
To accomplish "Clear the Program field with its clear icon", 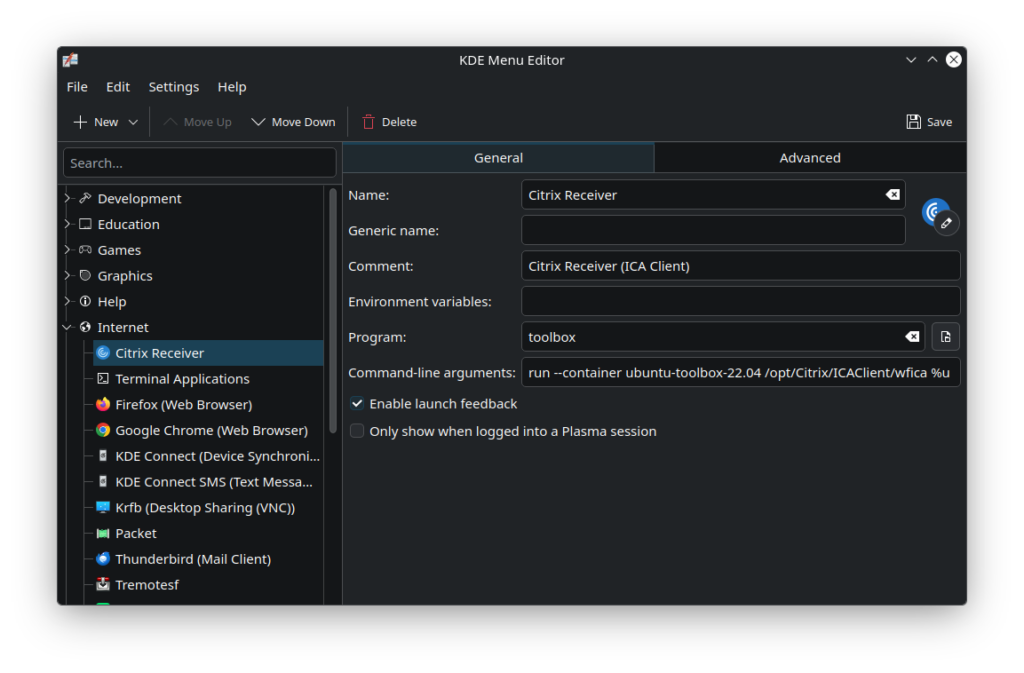I will pos(911,337).
